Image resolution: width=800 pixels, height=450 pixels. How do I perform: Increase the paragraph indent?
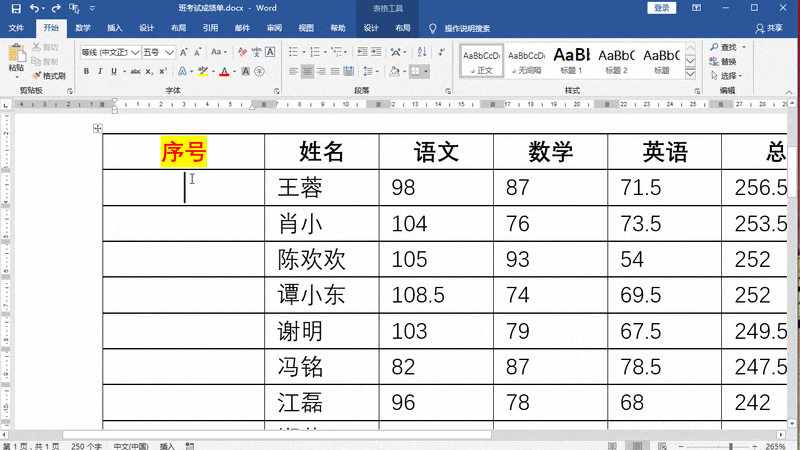click(376, 52)
